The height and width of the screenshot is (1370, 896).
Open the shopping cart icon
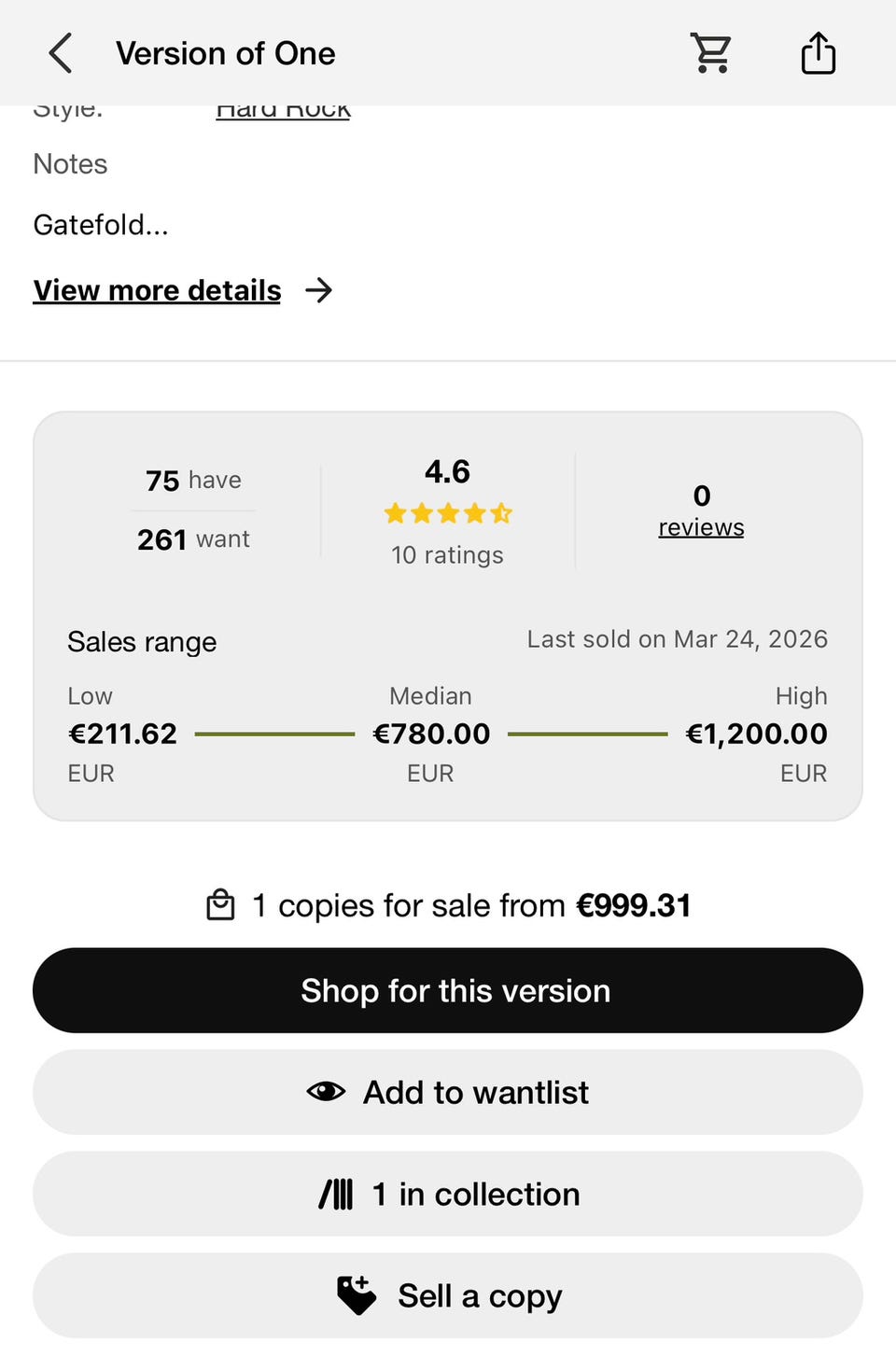(711, 53)
